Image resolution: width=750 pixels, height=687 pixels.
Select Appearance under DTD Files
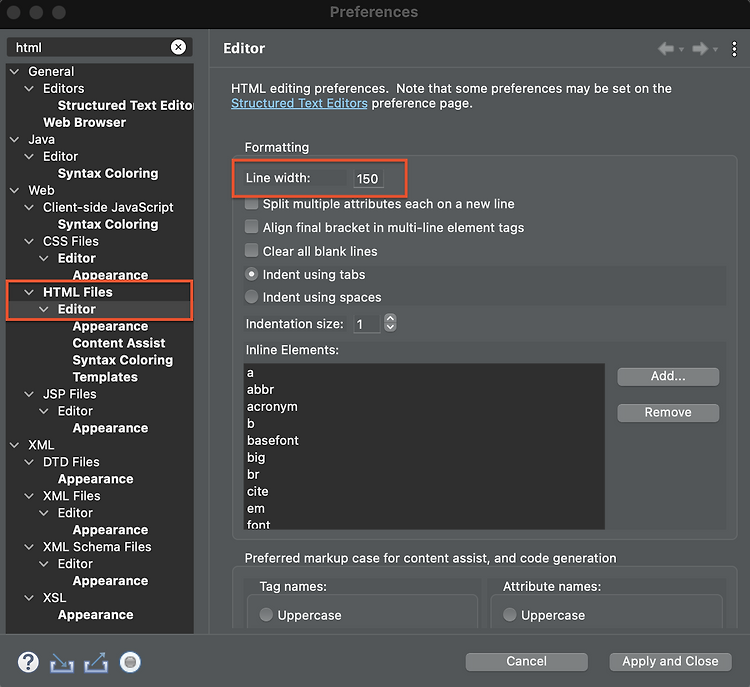(95, 478)
